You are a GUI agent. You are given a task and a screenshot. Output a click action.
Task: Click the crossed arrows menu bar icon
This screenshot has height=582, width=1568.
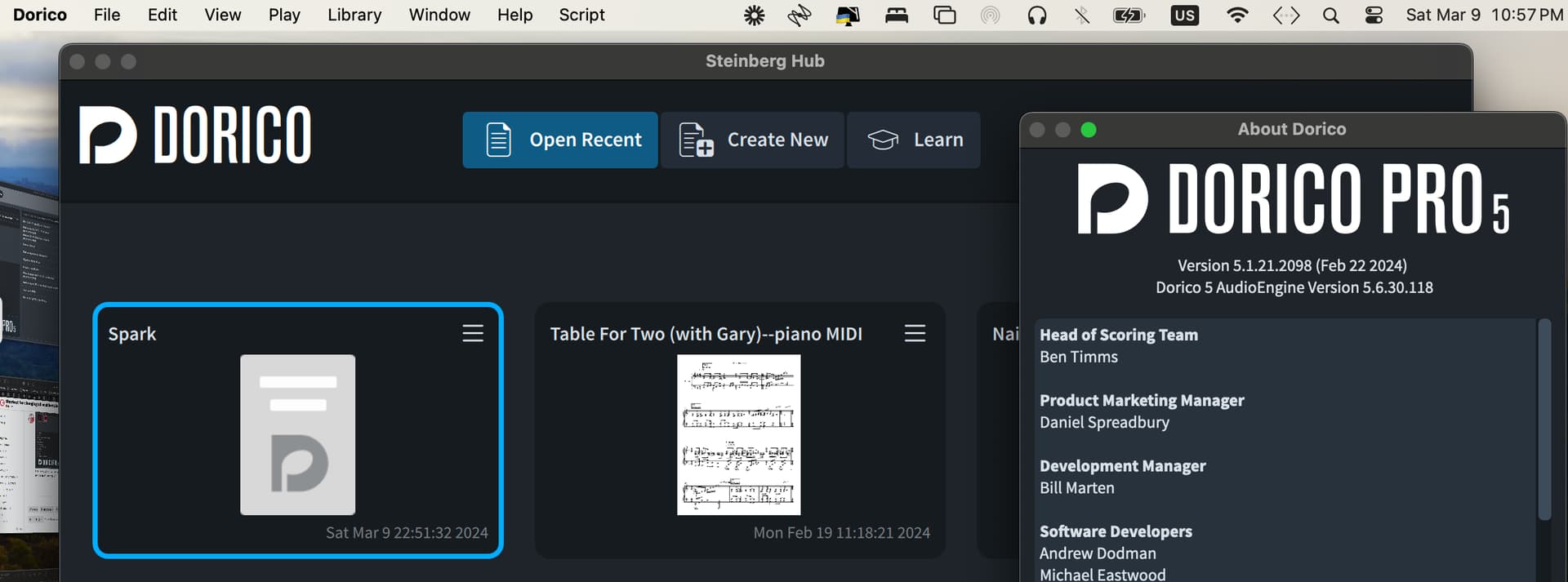click(x=800, y=15)
